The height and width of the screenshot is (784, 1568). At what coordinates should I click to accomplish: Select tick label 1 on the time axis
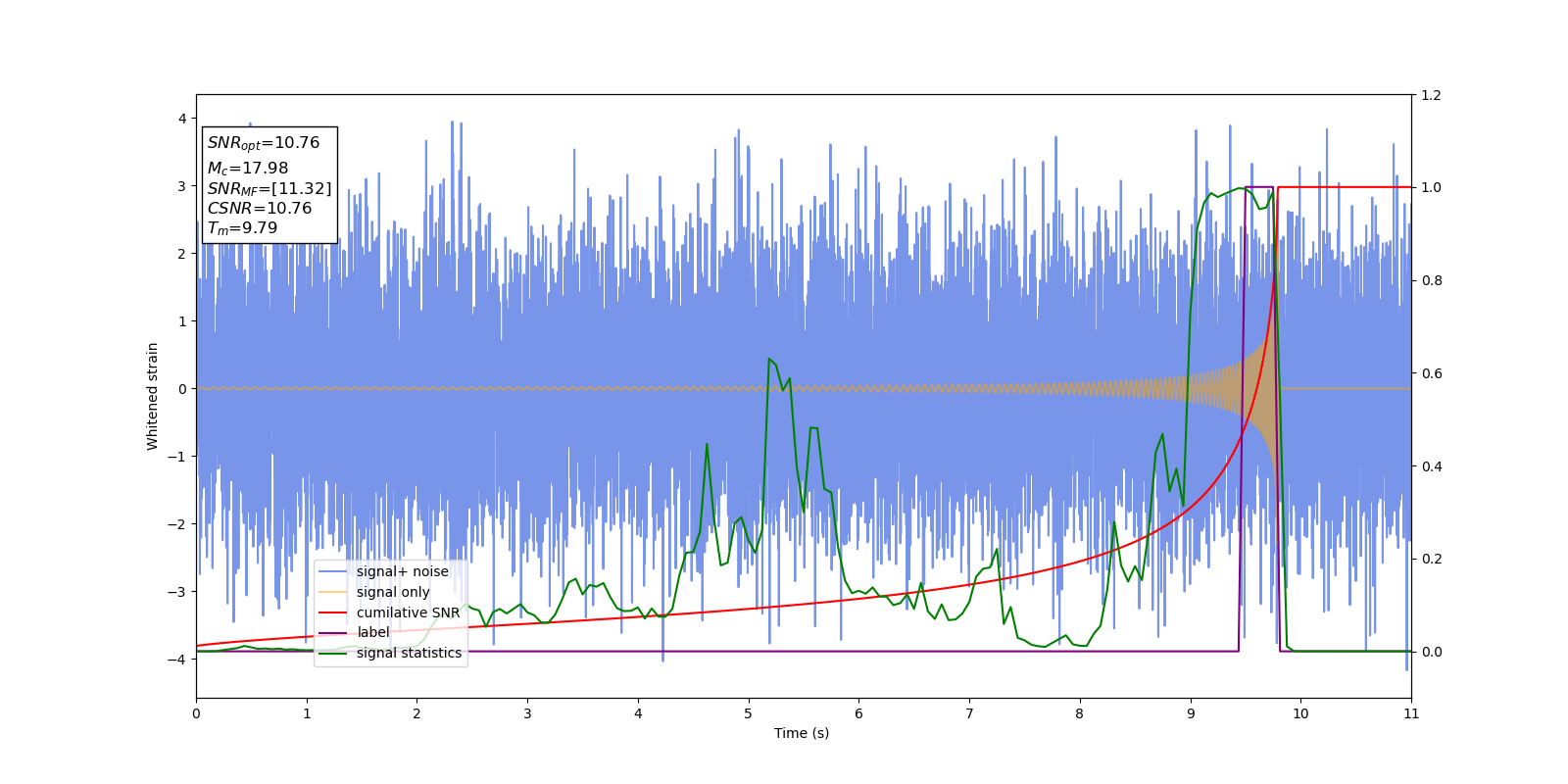pyautogui.click(x=307, y=713)
